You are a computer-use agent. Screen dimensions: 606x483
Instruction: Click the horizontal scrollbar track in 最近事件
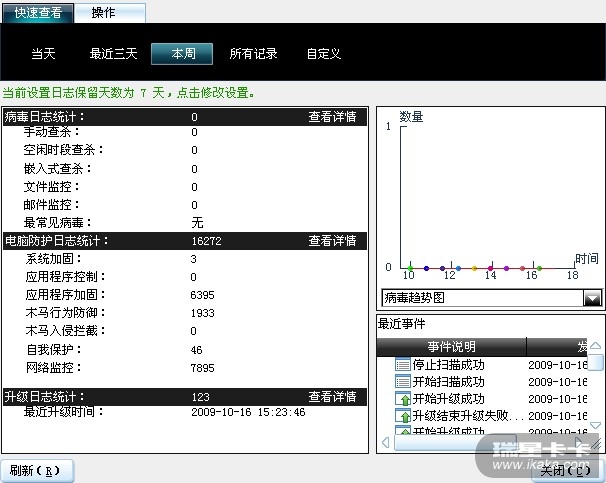(x=483, y=442)
